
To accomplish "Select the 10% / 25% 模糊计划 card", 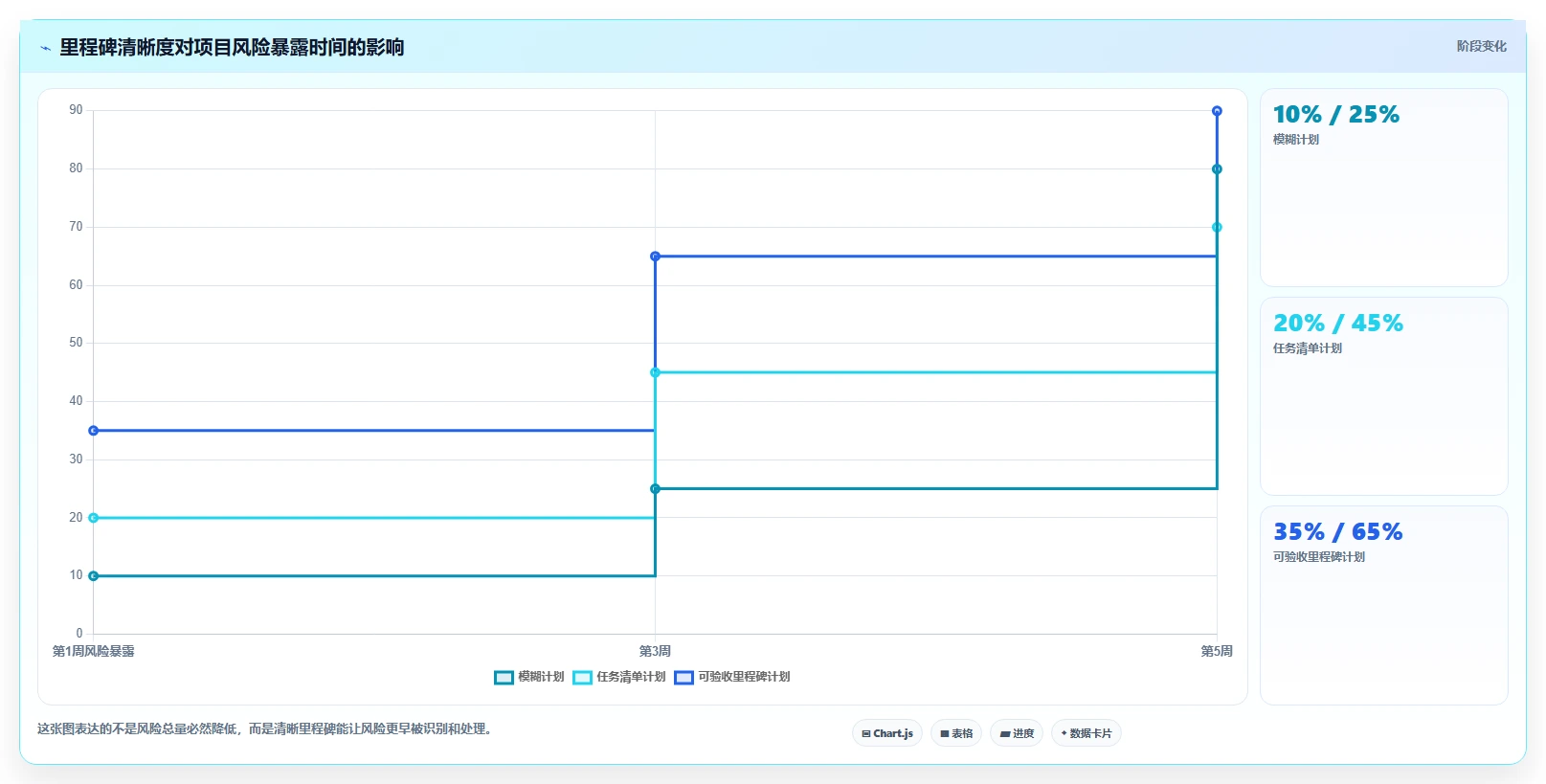I will (x=1384, y=188).
